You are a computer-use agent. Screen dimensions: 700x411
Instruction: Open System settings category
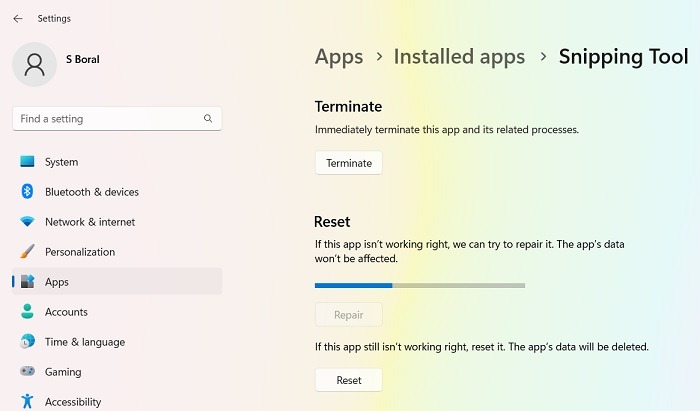coord(117,162)
